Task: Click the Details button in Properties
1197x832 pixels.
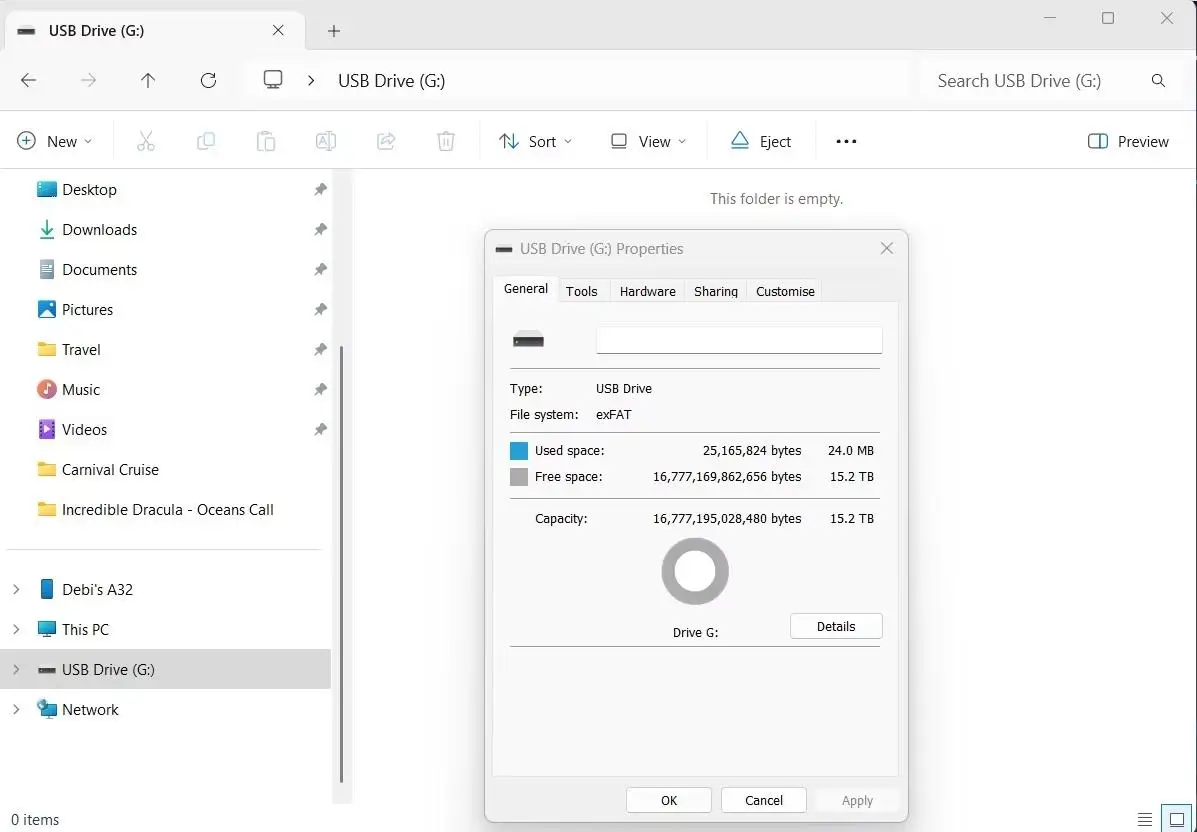Action: [x=836, y=626]
